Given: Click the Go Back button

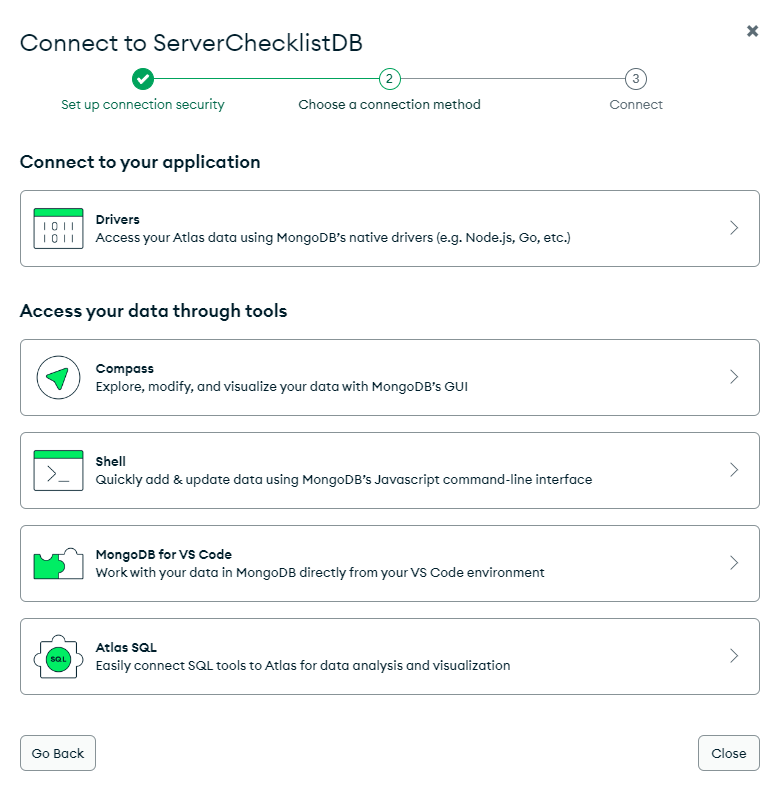Looking at the screenshot, I should click(x=58, y=753).
